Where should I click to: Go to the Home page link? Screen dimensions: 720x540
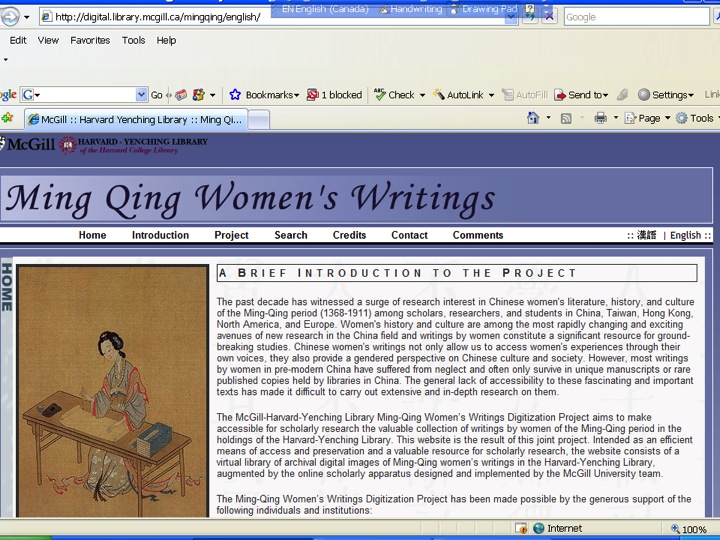[x=92, y=235]
